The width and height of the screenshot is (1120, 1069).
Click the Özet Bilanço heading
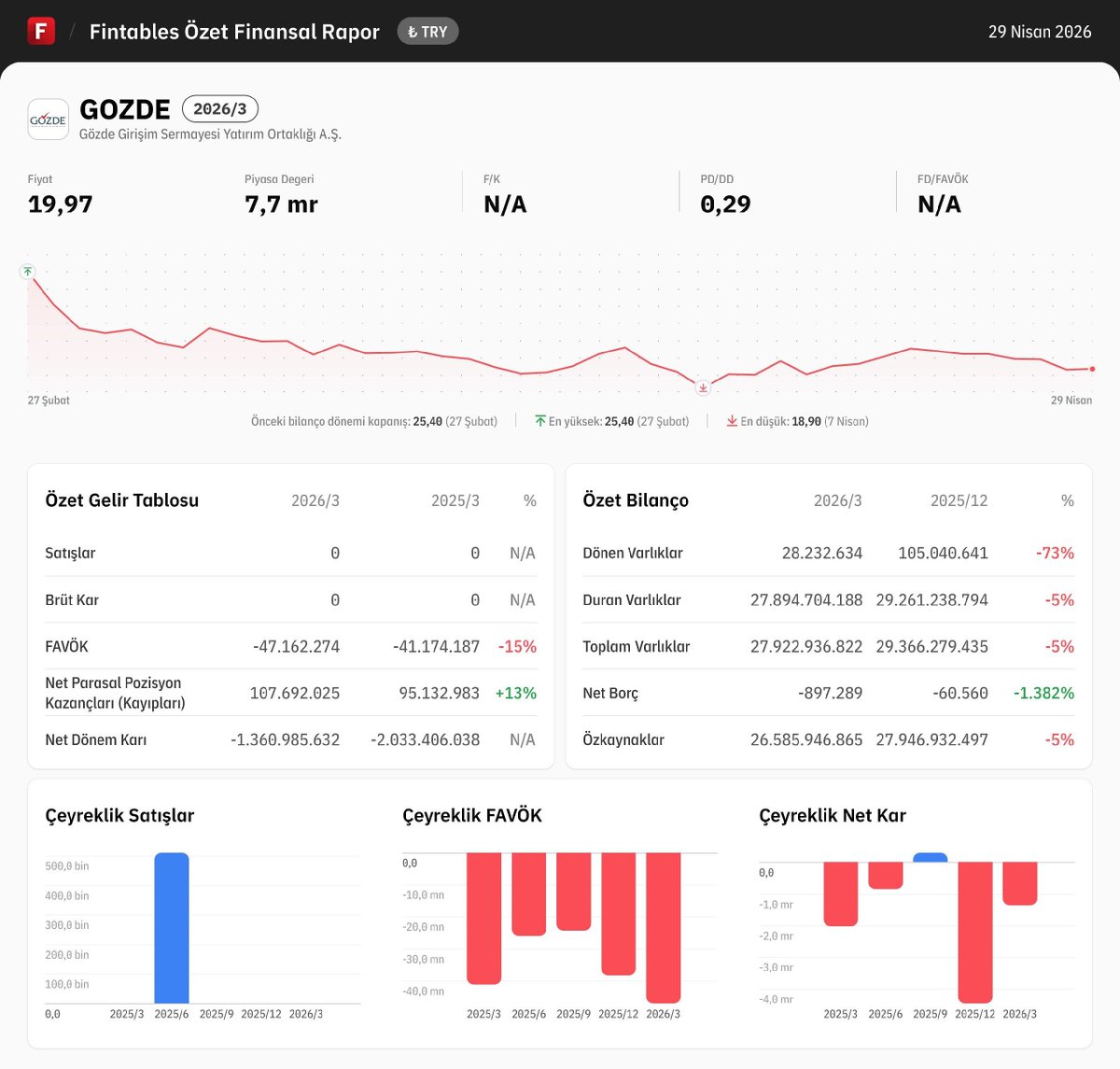click(x=636, y=500)
